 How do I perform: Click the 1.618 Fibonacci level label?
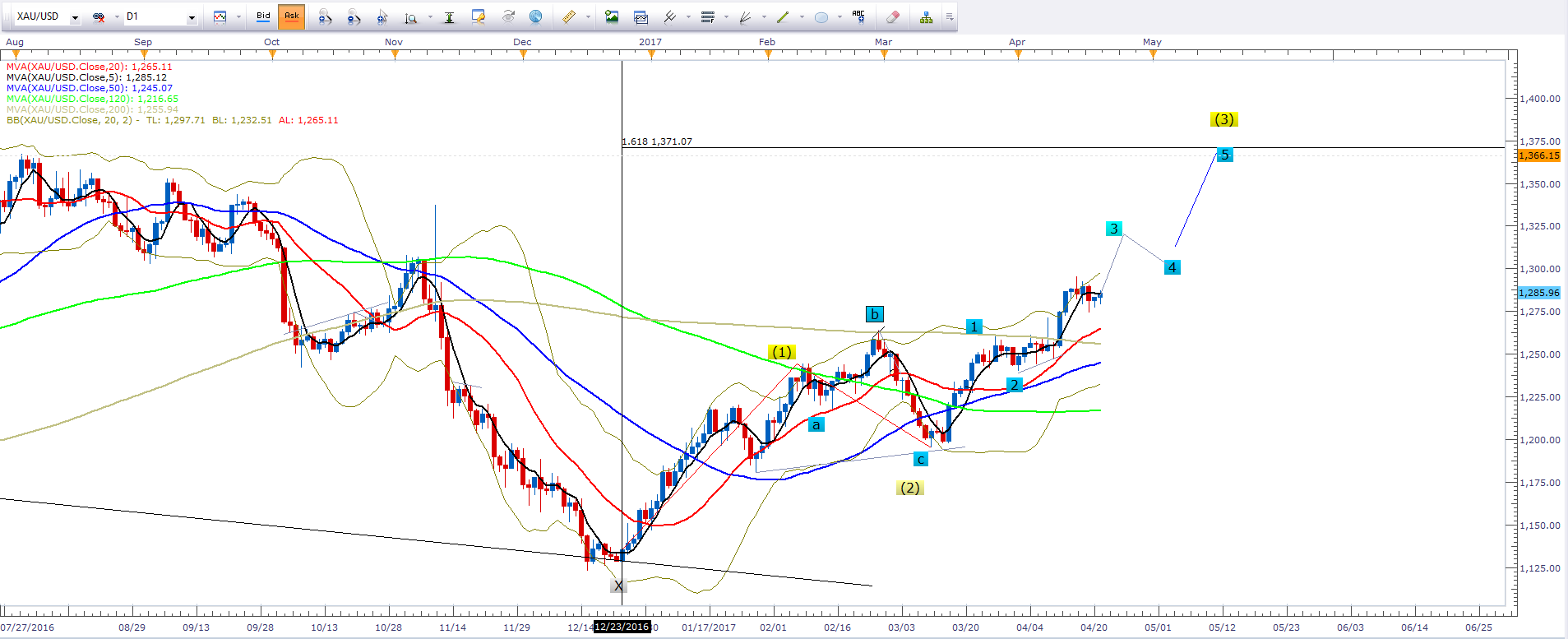pyautogui.click(x=657, y=141)
